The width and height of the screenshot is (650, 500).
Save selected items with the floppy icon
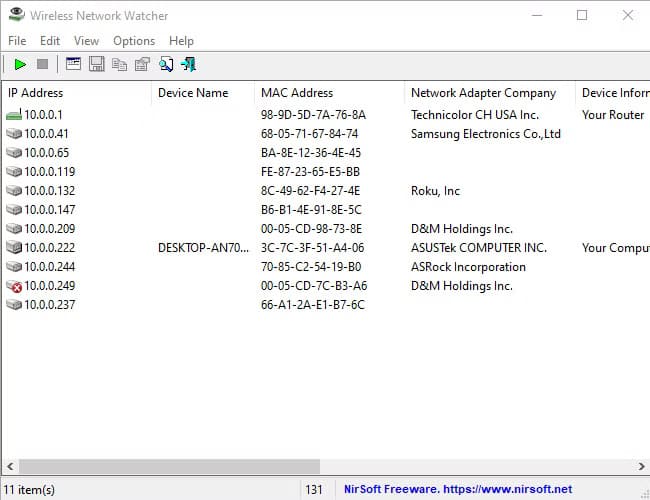tap(97, 64)
